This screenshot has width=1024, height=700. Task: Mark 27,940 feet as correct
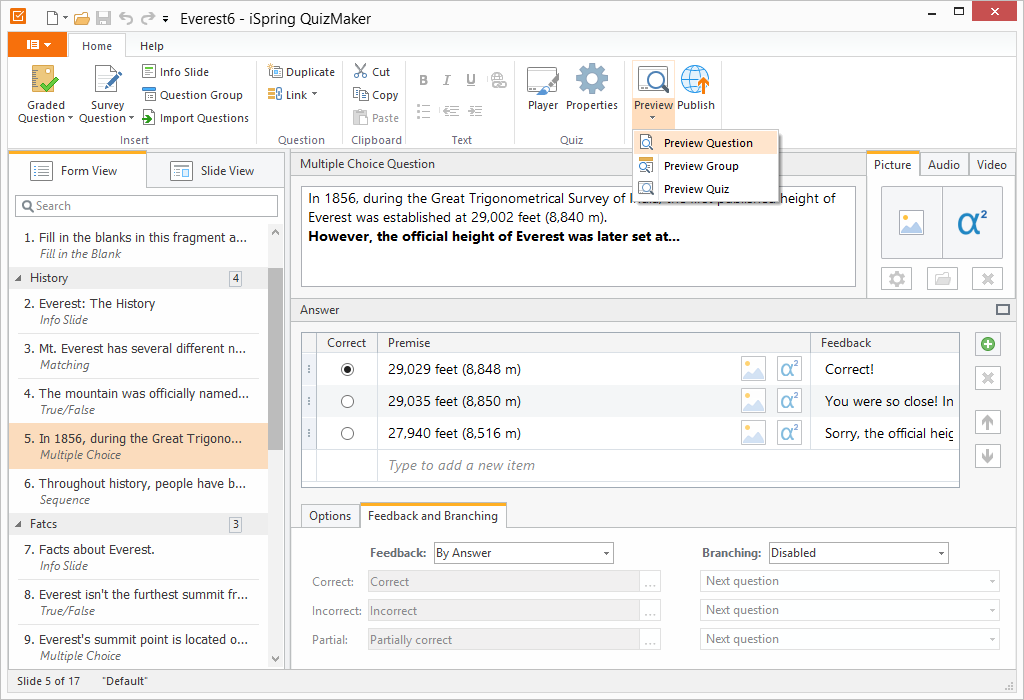pyautogui.click(x=347, y=434)
